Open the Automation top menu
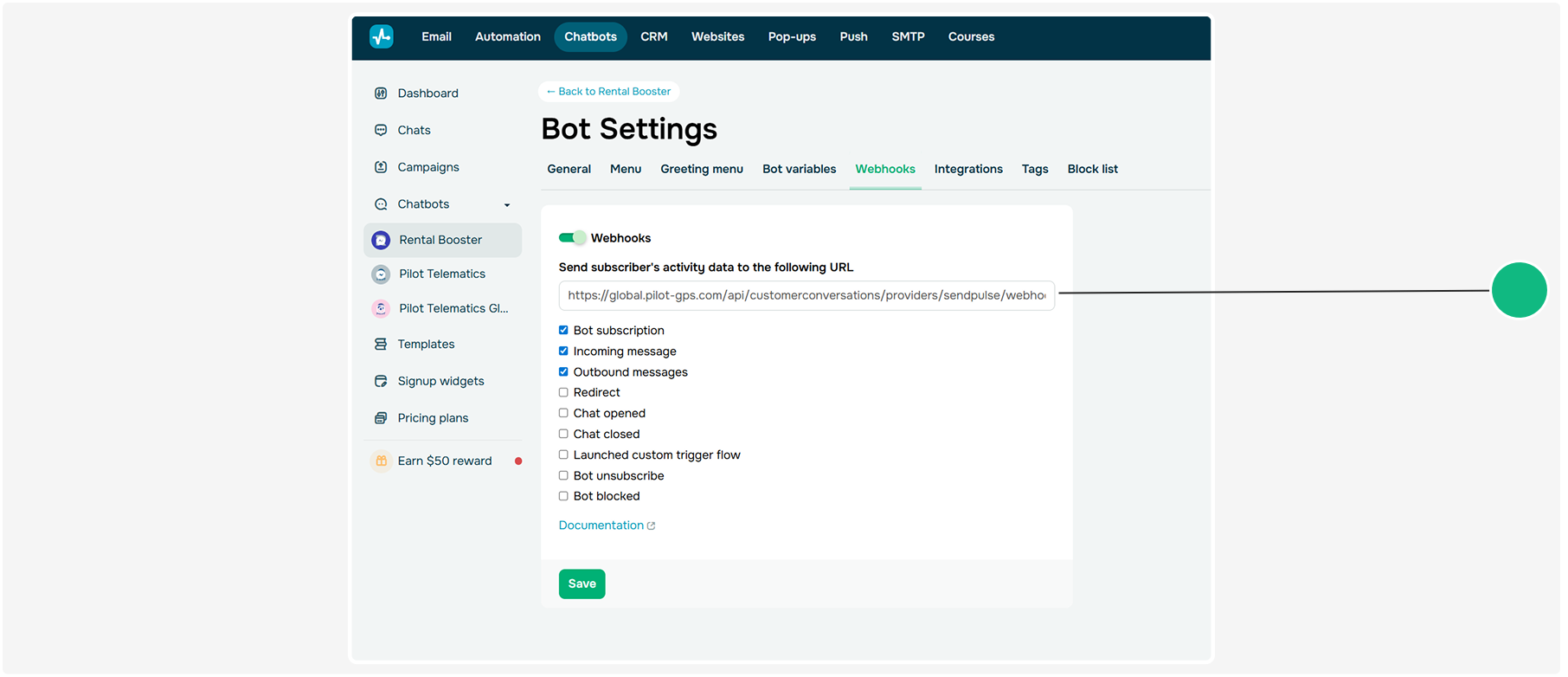The width and height of the screenshot is (1568, 677). 508,36
